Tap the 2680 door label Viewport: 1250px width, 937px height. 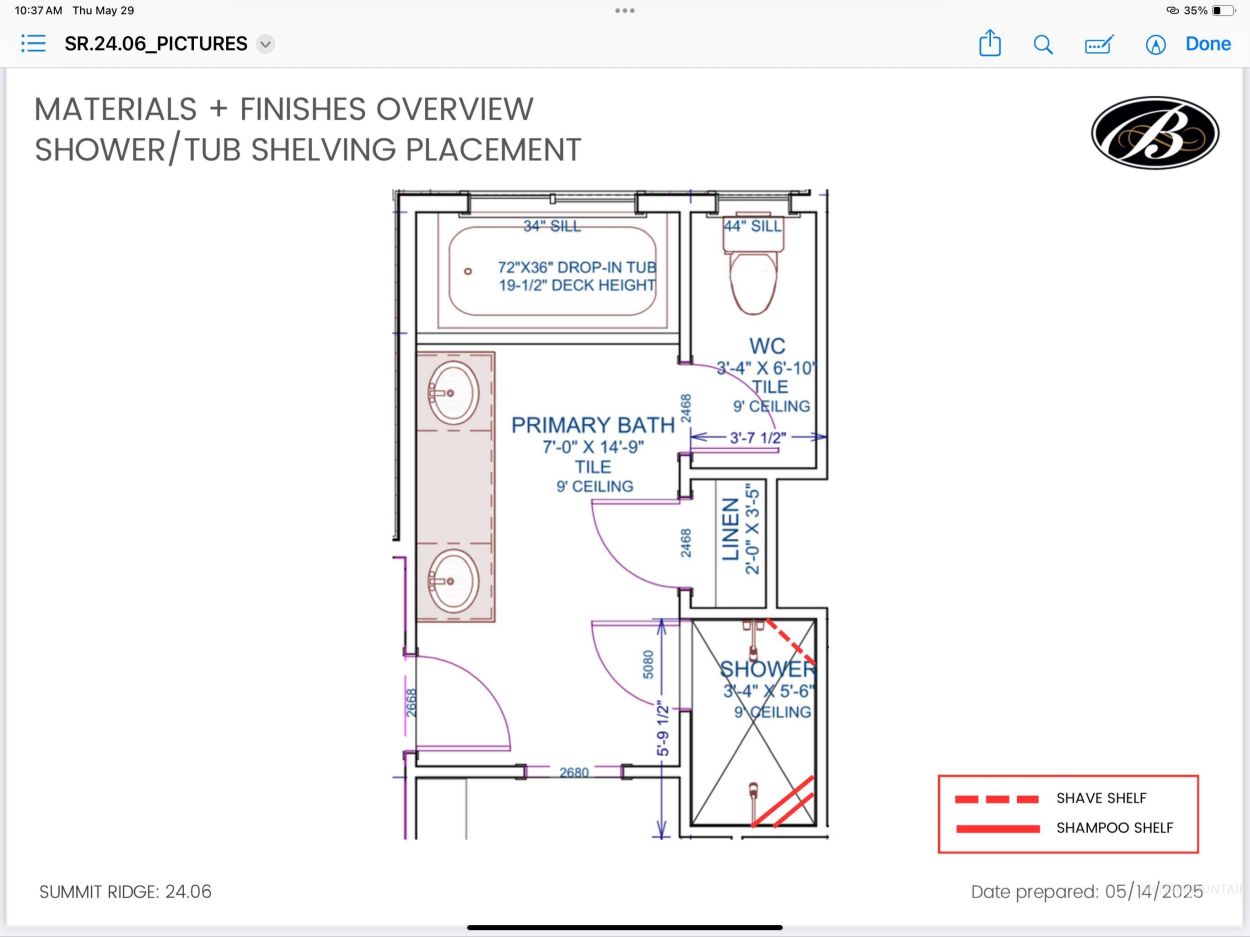574,772
